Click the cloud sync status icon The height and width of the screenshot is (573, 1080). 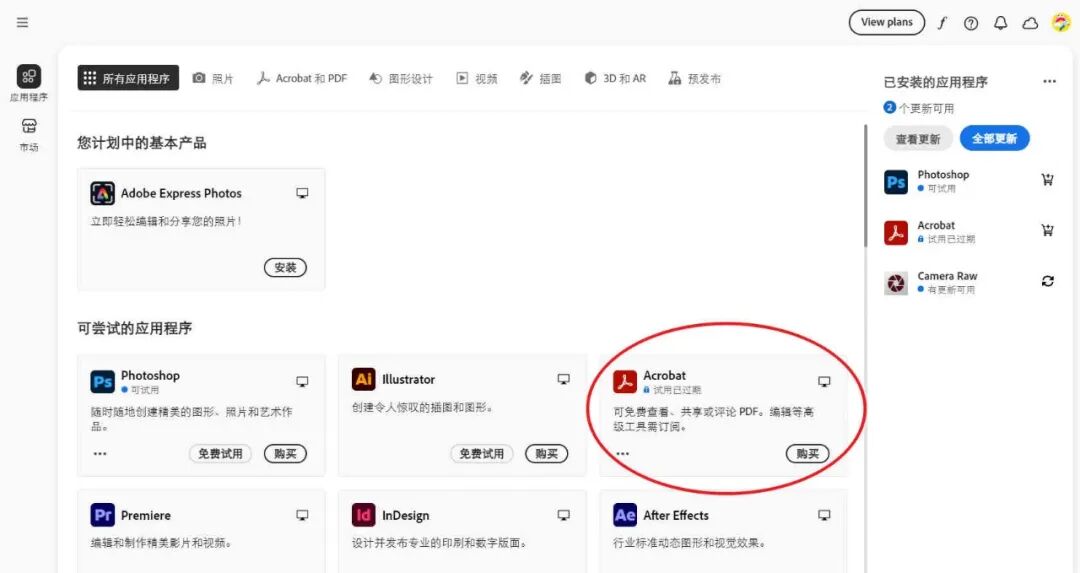tap(1030, 23)
